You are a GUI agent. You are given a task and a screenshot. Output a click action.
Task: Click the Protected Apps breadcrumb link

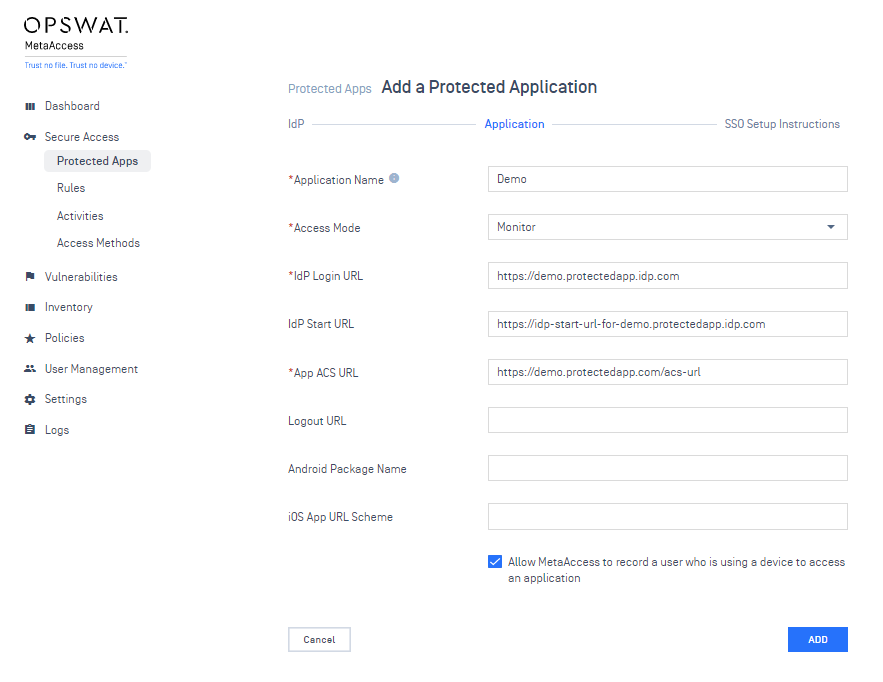click(x=329, y=89)
